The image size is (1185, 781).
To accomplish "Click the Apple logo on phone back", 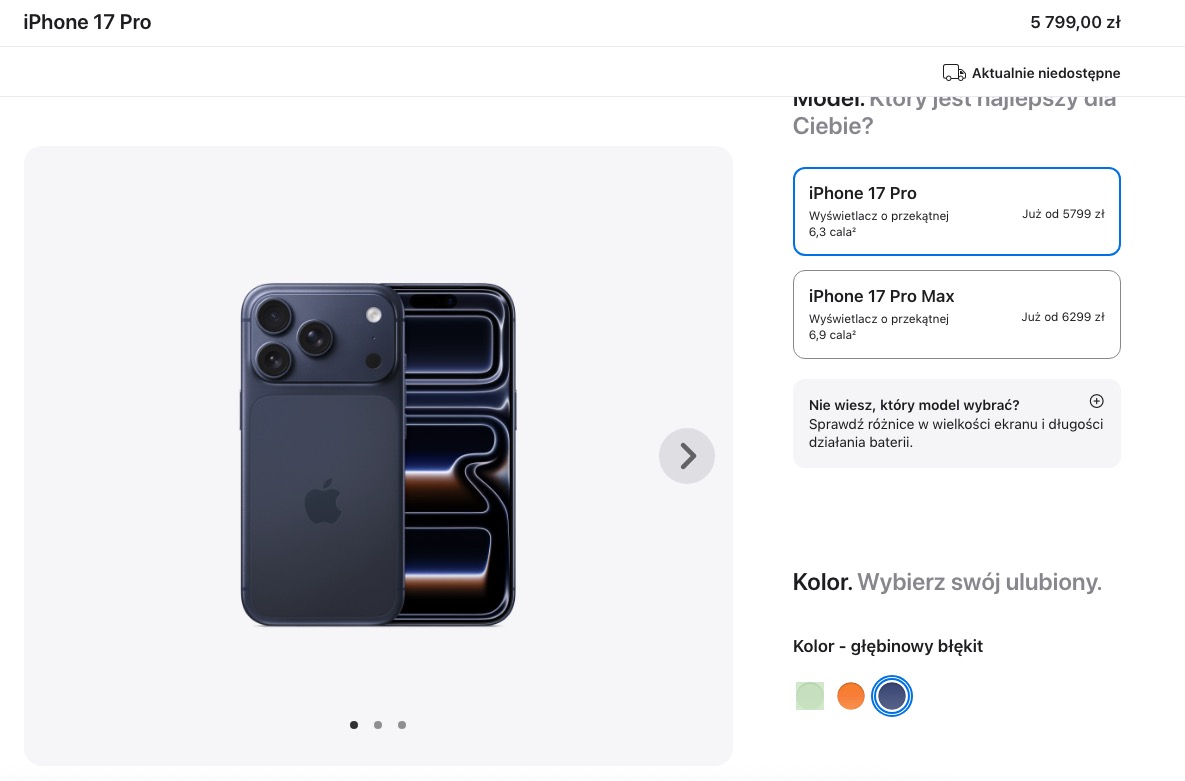I will click(x=323, y=501).
